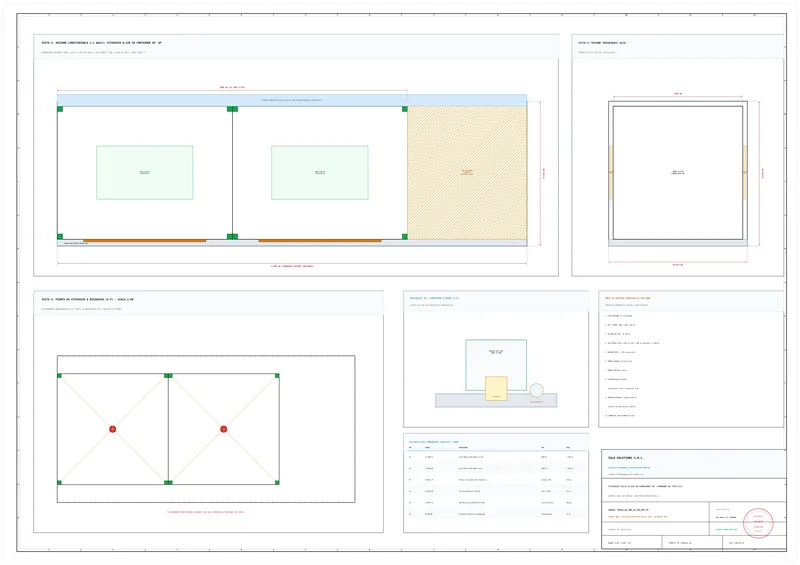Click the light blue band above the cargo
The height and width of the screenshot is (565, 800).
pos(292,100)
